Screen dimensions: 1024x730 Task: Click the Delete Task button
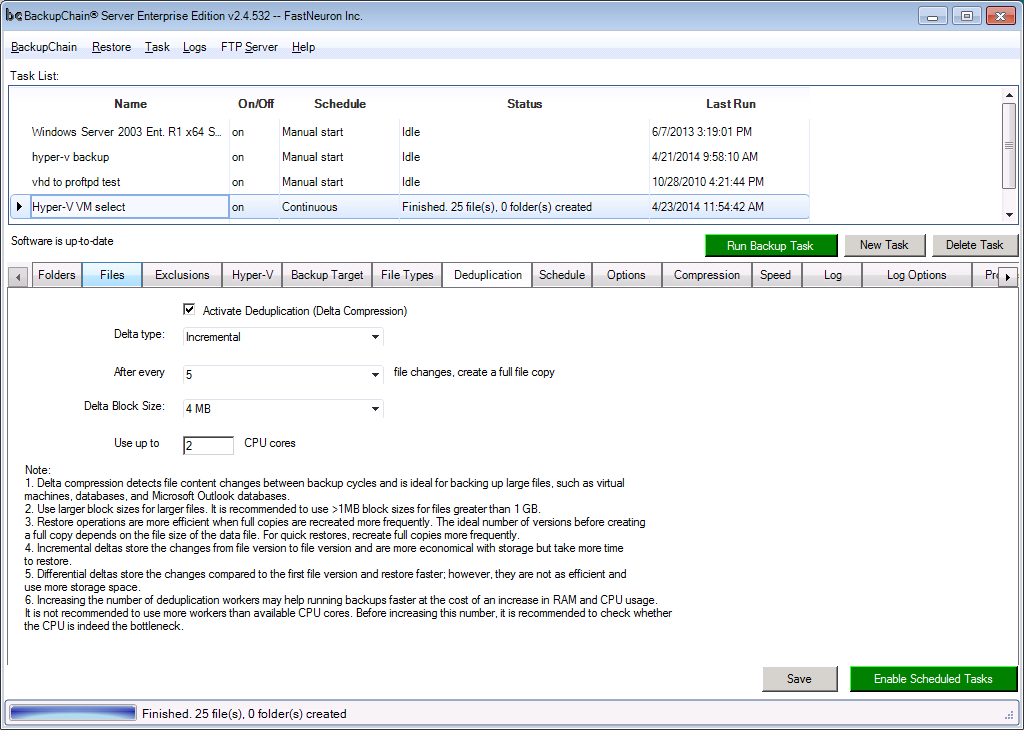[974, 245]
